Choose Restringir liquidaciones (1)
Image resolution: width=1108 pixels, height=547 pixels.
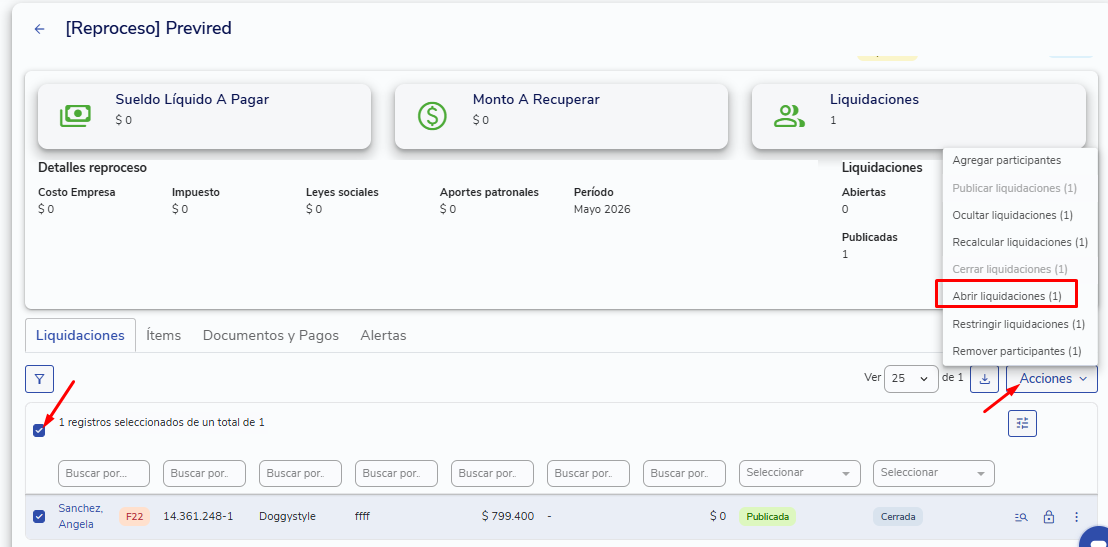coord(1020,324)
